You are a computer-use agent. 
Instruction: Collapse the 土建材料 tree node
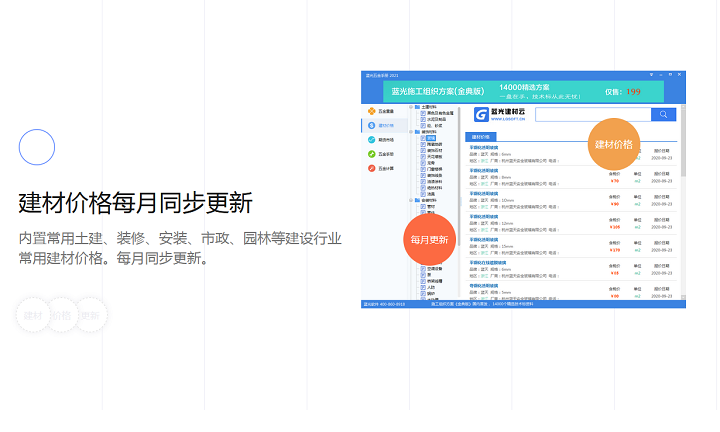coord(411,105)
